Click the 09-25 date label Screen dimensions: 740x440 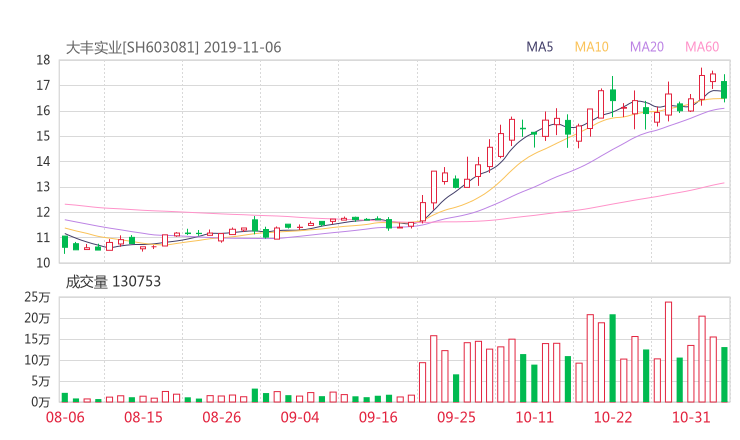[x=456, y=417]
